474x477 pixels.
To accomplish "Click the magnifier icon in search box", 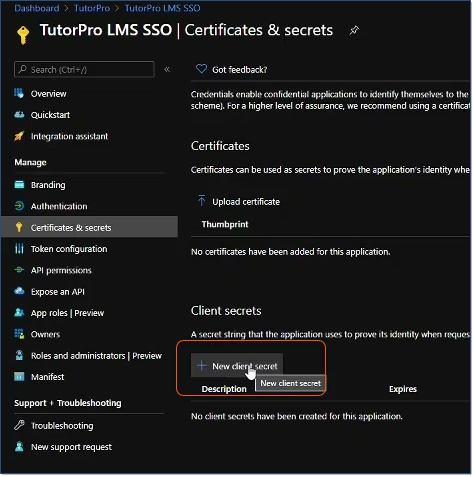I will pos(22,69).
